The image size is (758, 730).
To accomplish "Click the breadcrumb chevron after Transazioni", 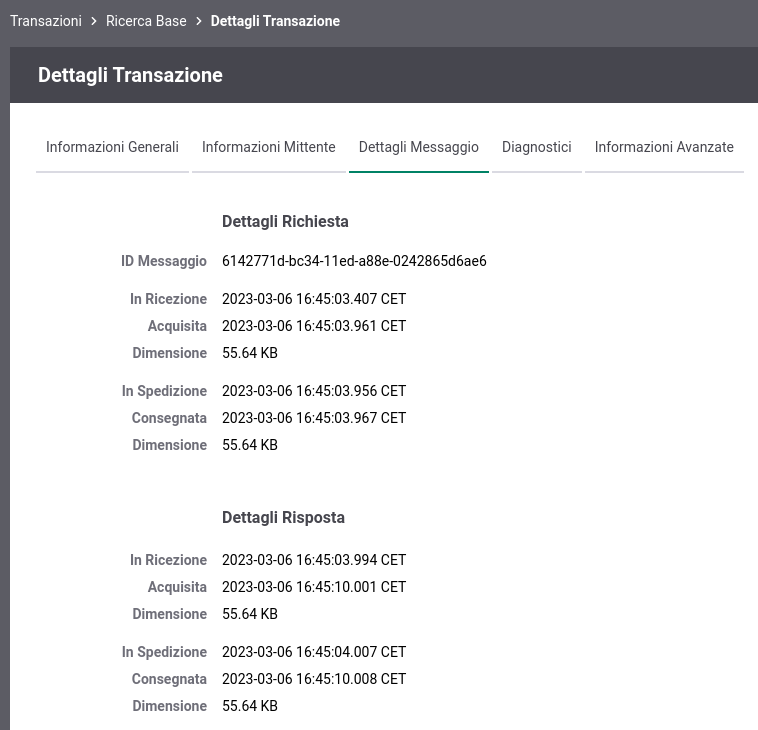I will (x=94, y=21).
